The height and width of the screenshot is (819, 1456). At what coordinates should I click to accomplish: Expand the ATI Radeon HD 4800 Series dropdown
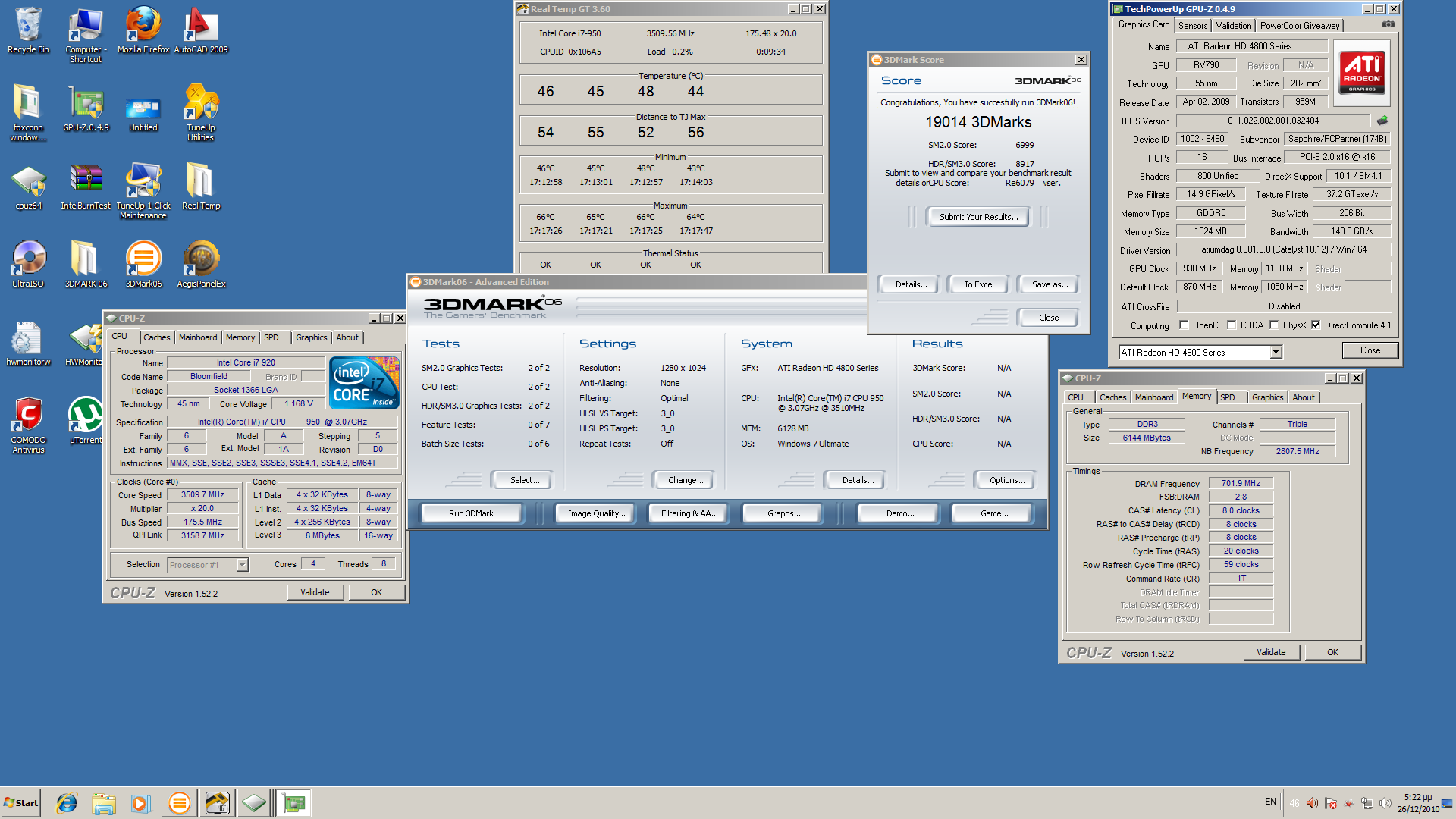[x=1276, y=352]
